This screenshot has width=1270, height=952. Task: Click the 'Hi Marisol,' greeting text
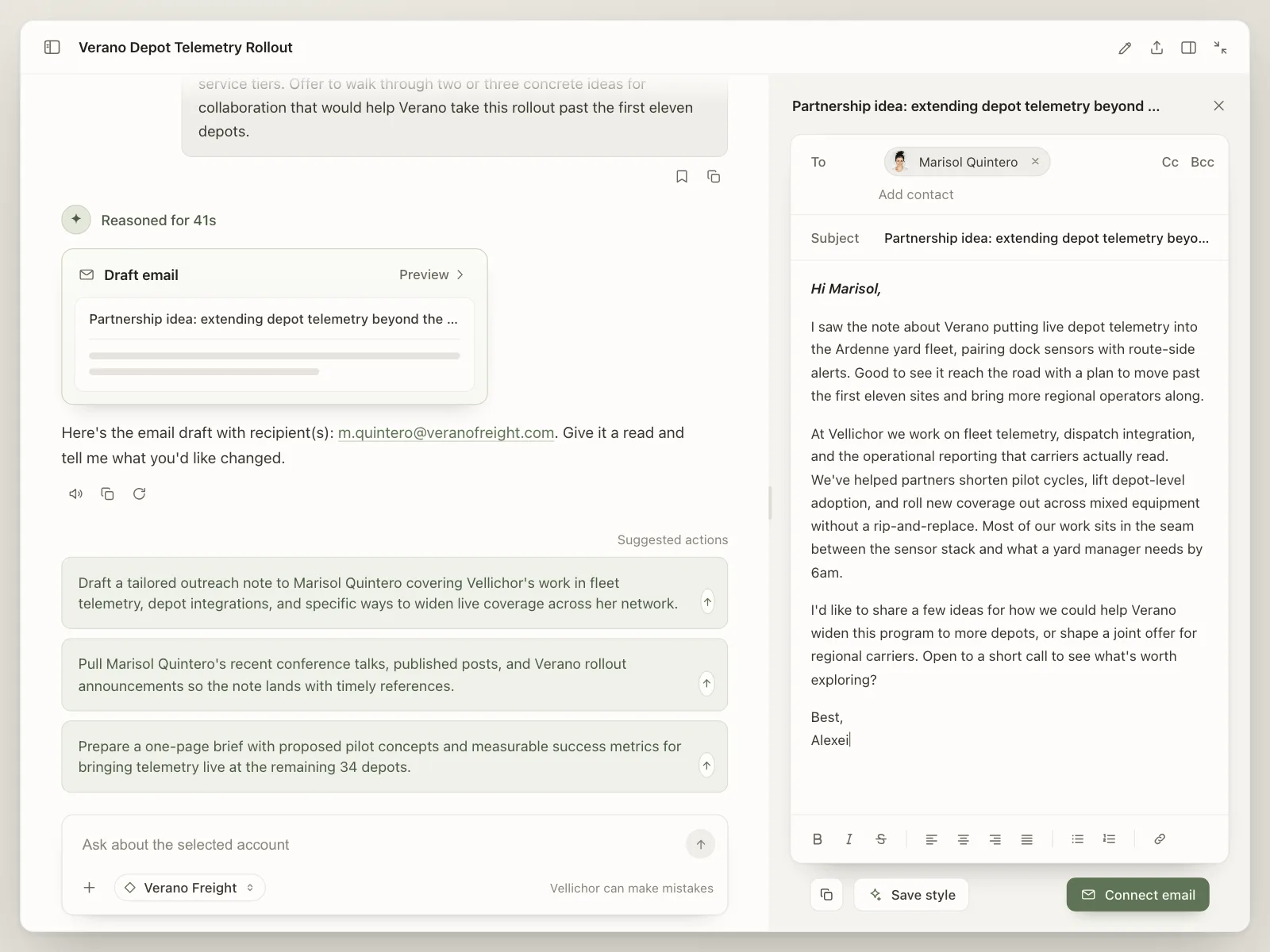pos(846,289)
